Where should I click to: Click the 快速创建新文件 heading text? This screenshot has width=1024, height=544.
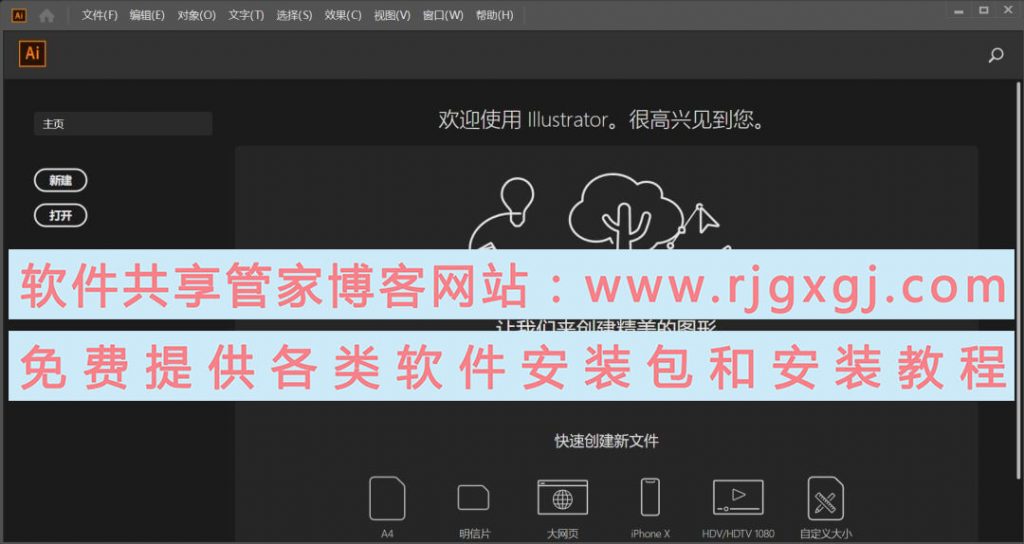pyautogui.click(x=607, y=441)
